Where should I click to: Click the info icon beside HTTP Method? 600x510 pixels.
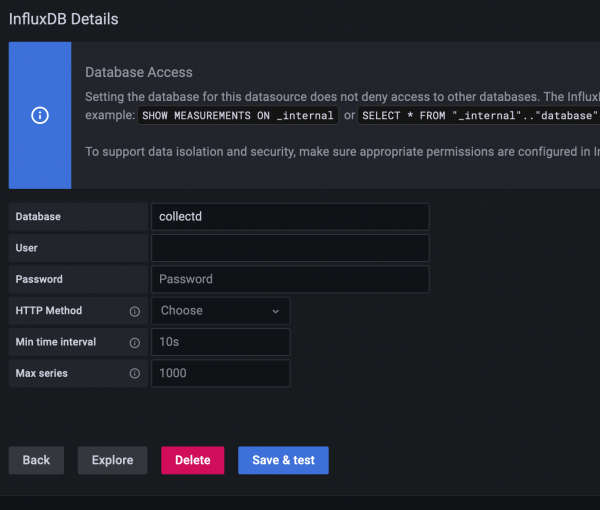click(135, 311)
